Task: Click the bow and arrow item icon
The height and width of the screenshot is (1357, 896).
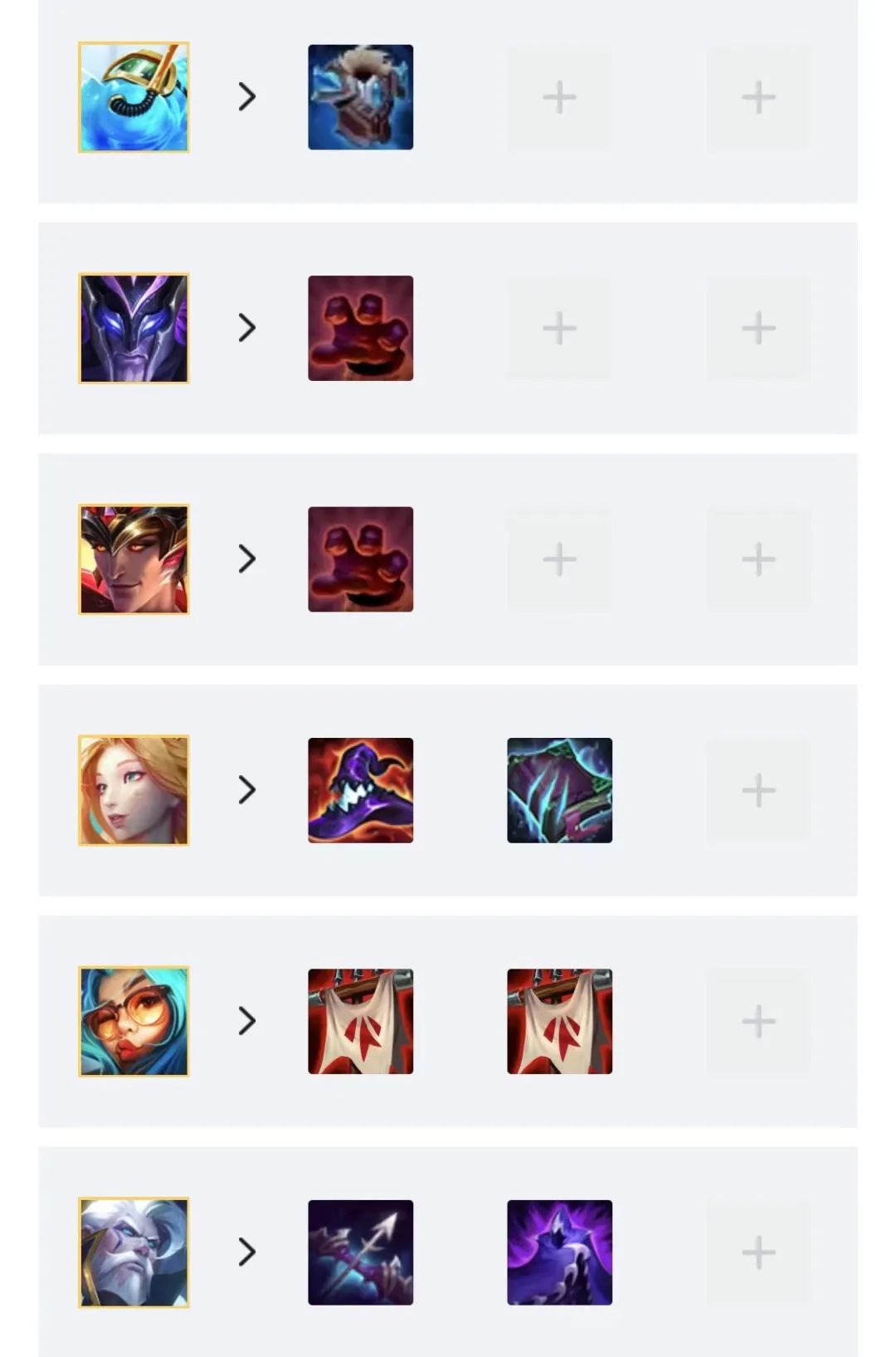Action: [x=361, y=1252]
